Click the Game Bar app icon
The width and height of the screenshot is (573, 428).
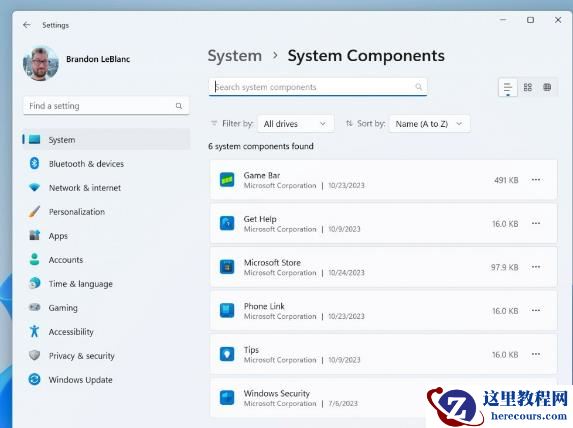(x=227, y=180)
